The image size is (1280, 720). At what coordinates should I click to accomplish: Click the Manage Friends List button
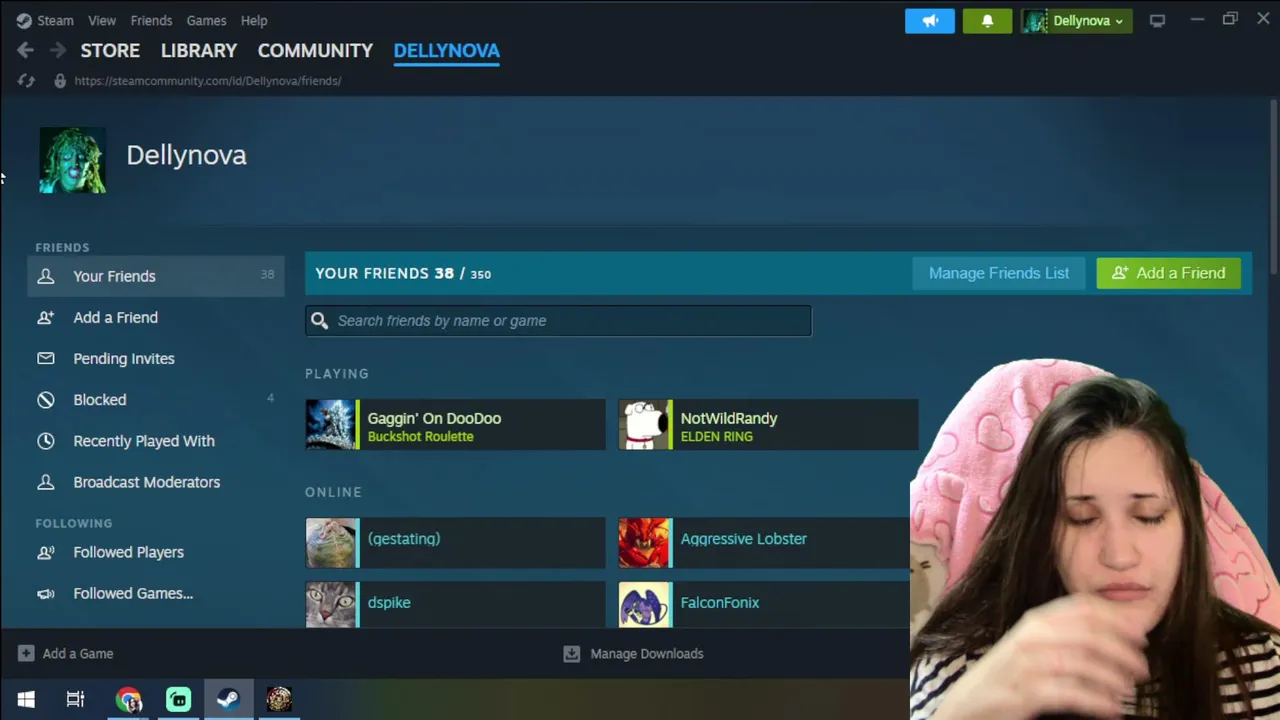[x=999, y=273]
